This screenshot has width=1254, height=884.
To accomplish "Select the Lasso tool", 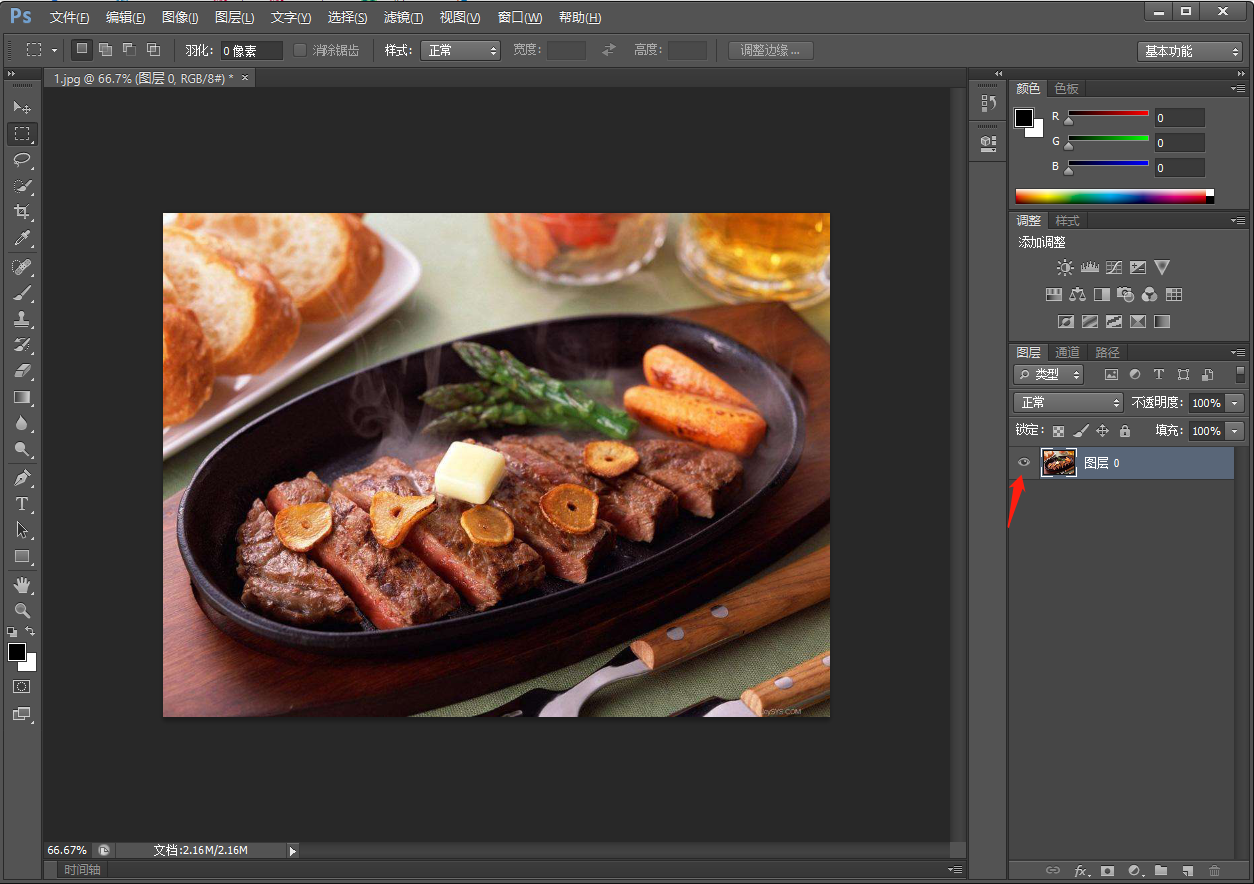I will click(x=22, y=160).
